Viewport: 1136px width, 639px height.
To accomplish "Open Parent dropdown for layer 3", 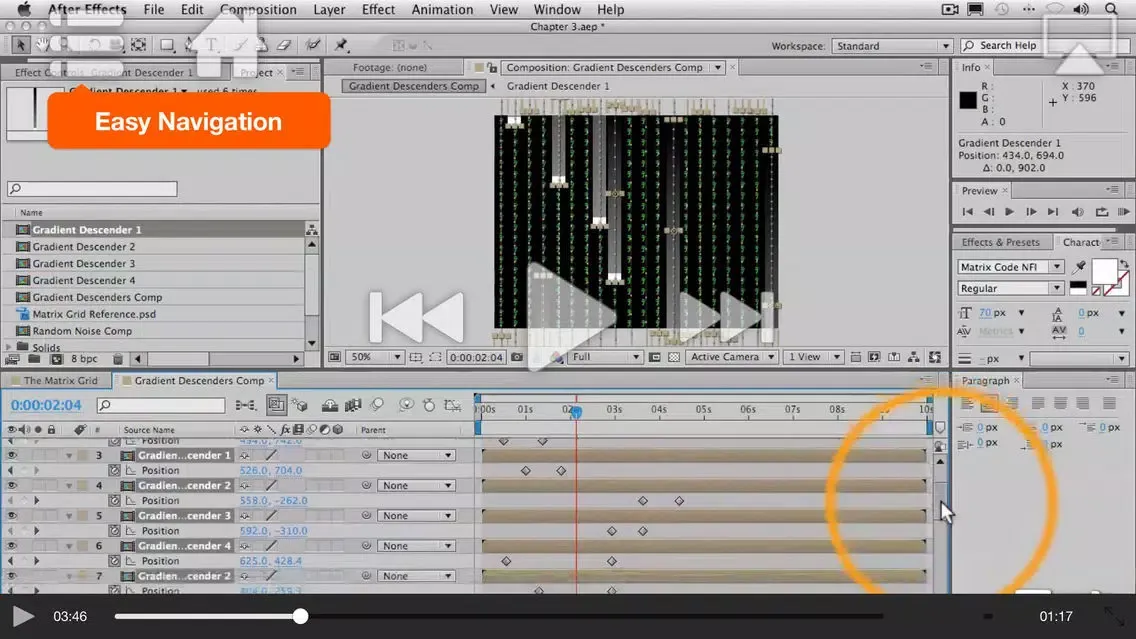I will click(x=416, y=455).
